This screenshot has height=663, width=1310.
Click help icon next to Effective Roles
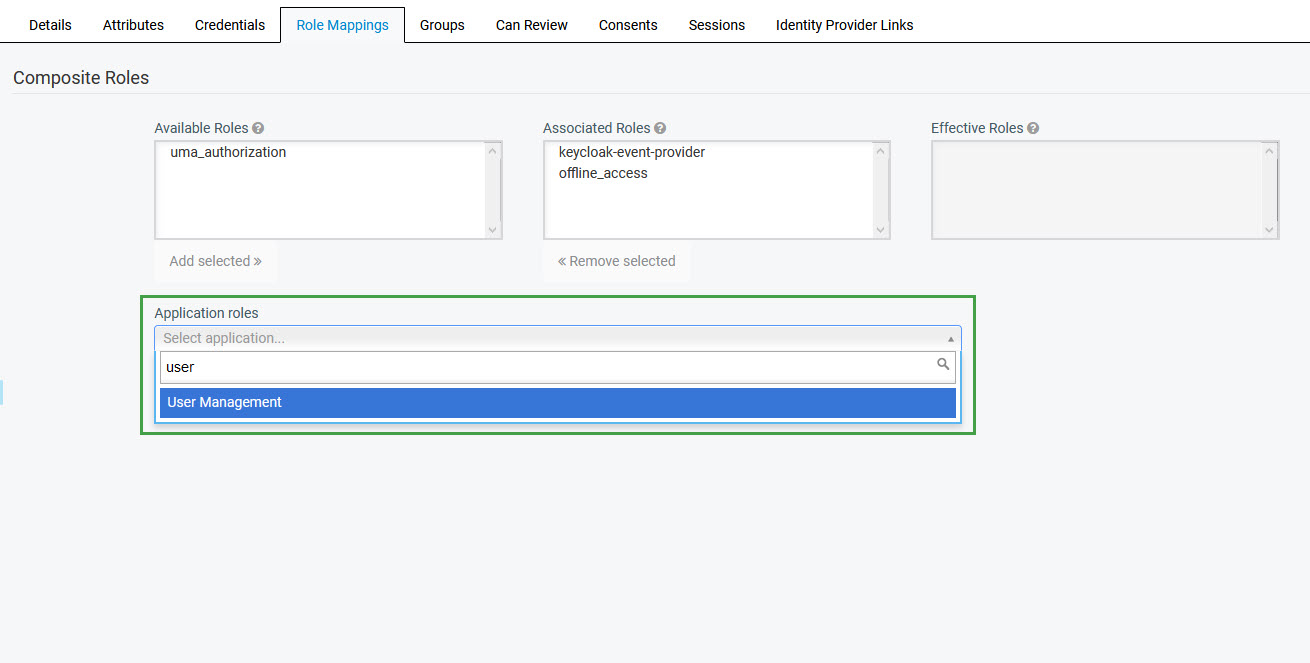1033,129
